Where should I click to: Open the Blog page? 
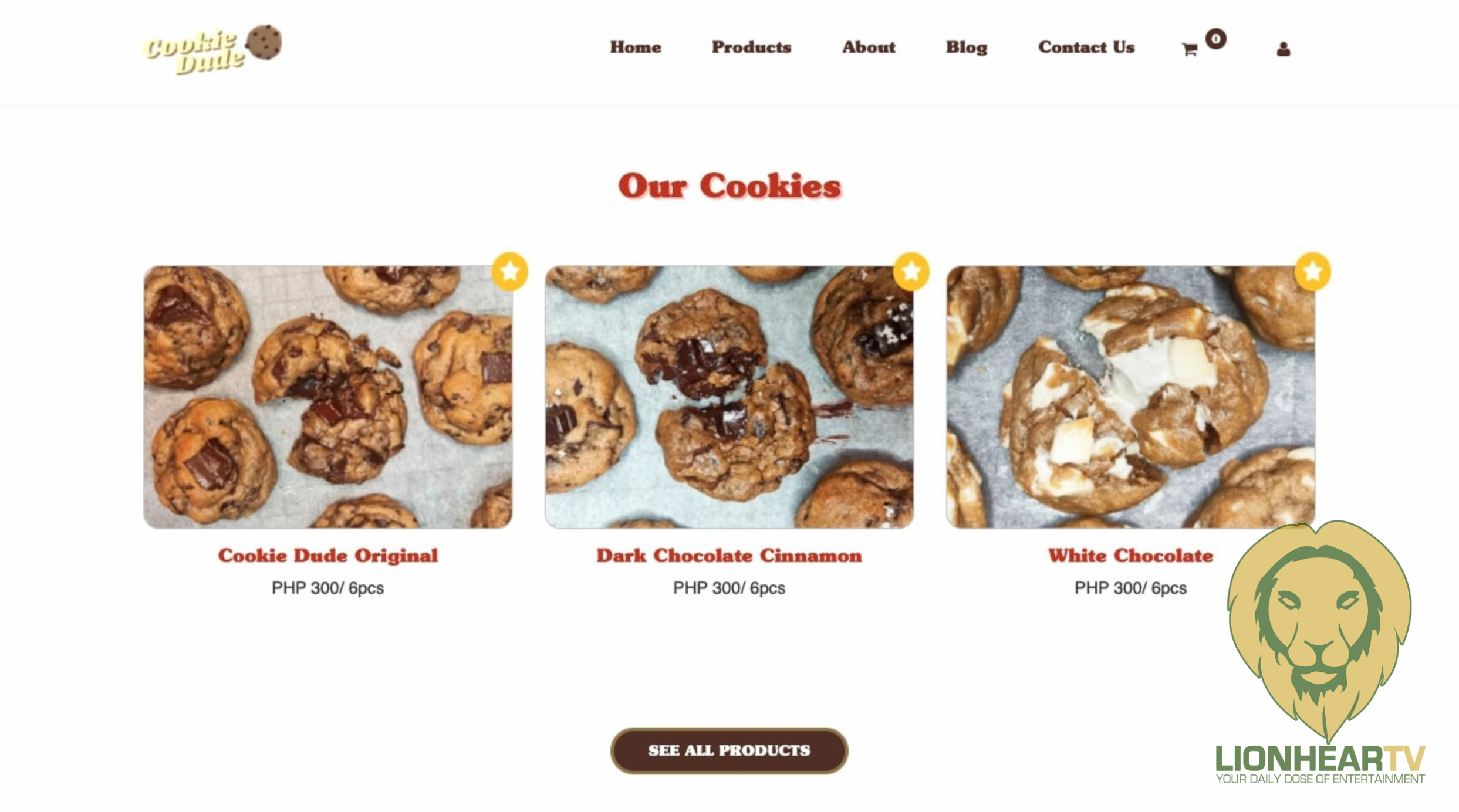click(x=967, y=47)
